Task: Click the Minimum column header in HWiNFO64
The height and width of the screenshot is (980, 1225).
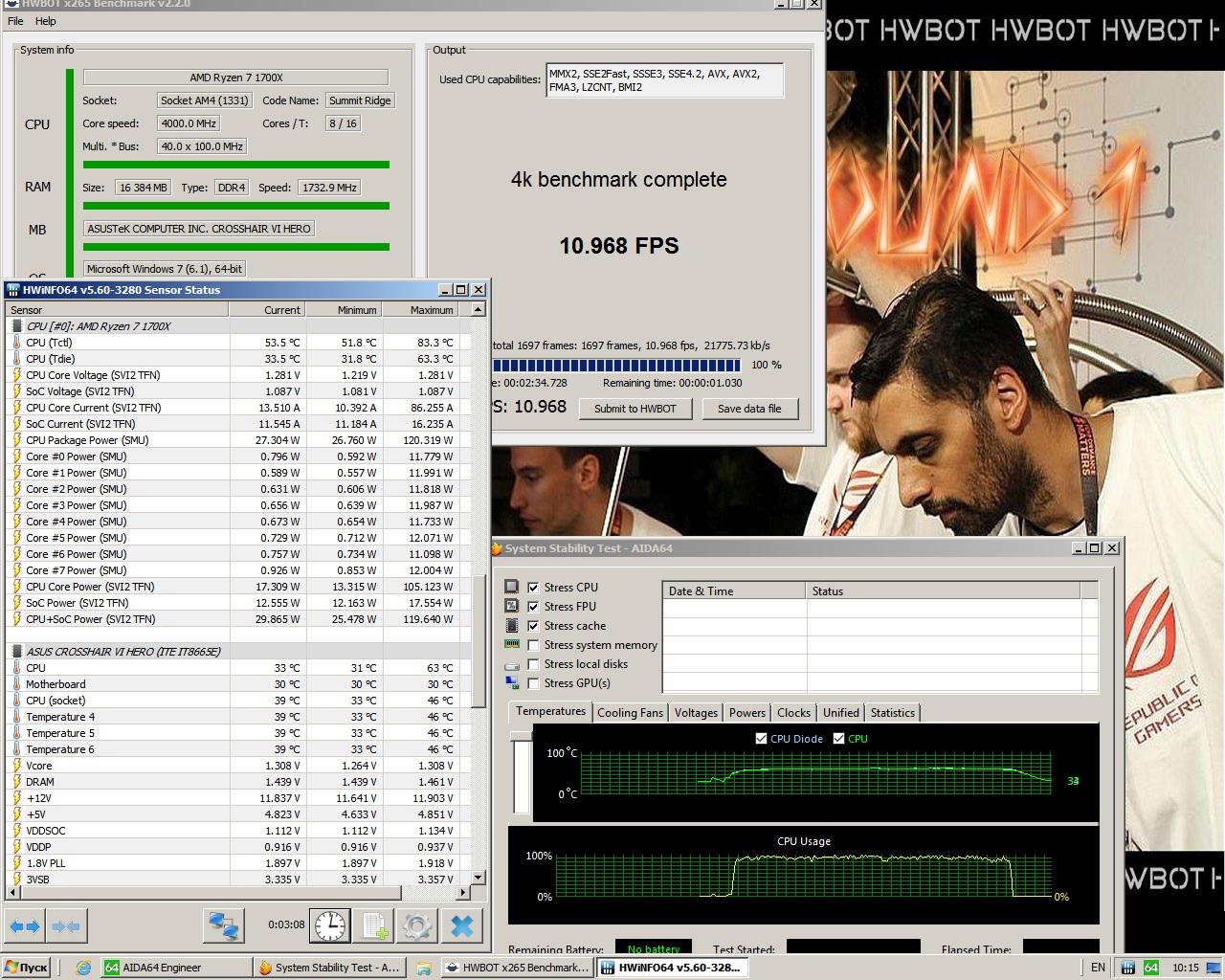Action: click(x=344, y=310)
